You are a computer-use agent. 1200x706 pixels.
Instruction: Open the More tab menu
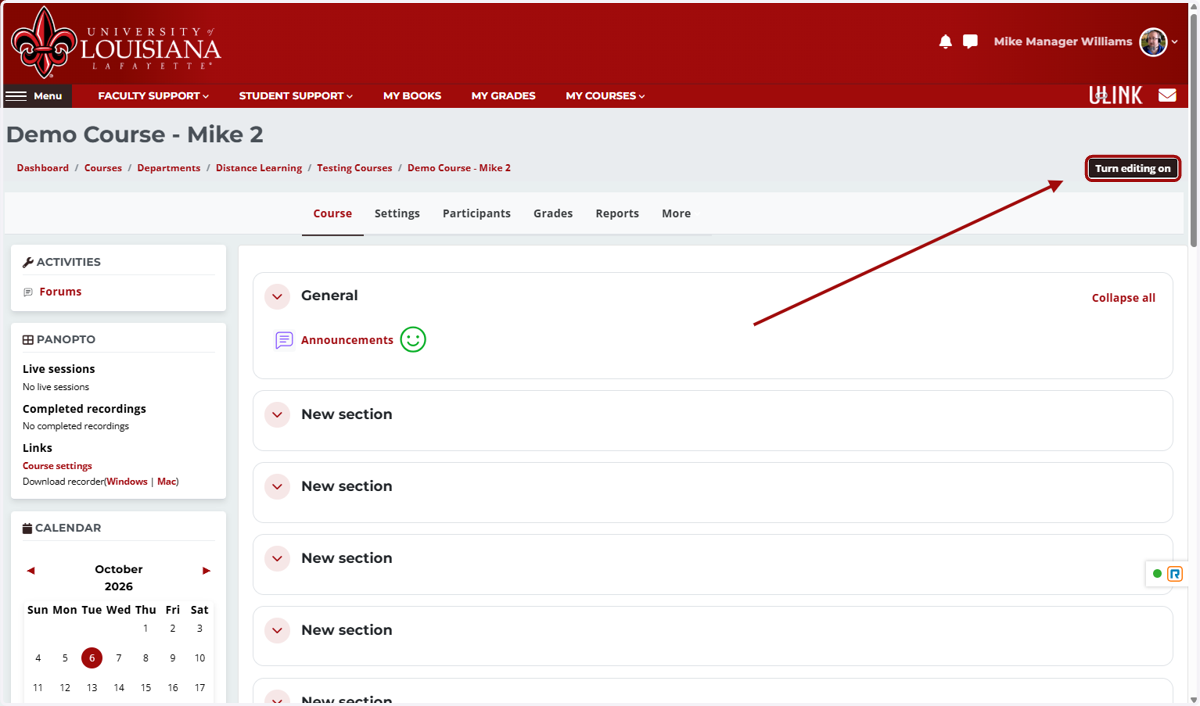click(x=676, y=213)
